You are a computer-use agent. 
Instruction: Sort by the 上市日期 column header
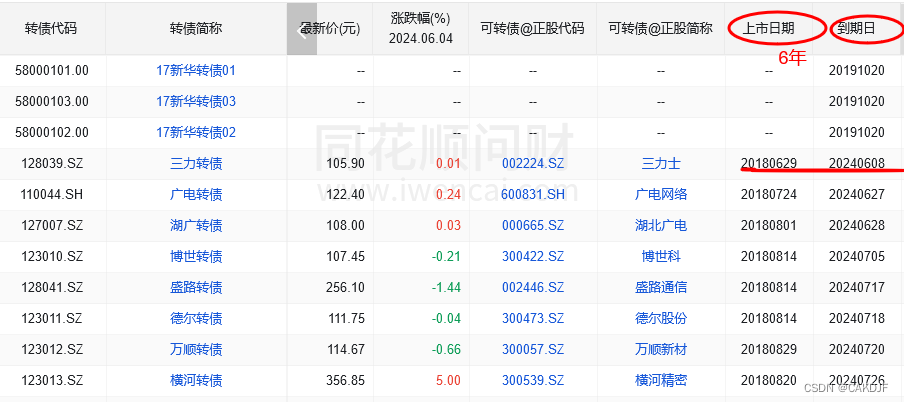[769, 29]
